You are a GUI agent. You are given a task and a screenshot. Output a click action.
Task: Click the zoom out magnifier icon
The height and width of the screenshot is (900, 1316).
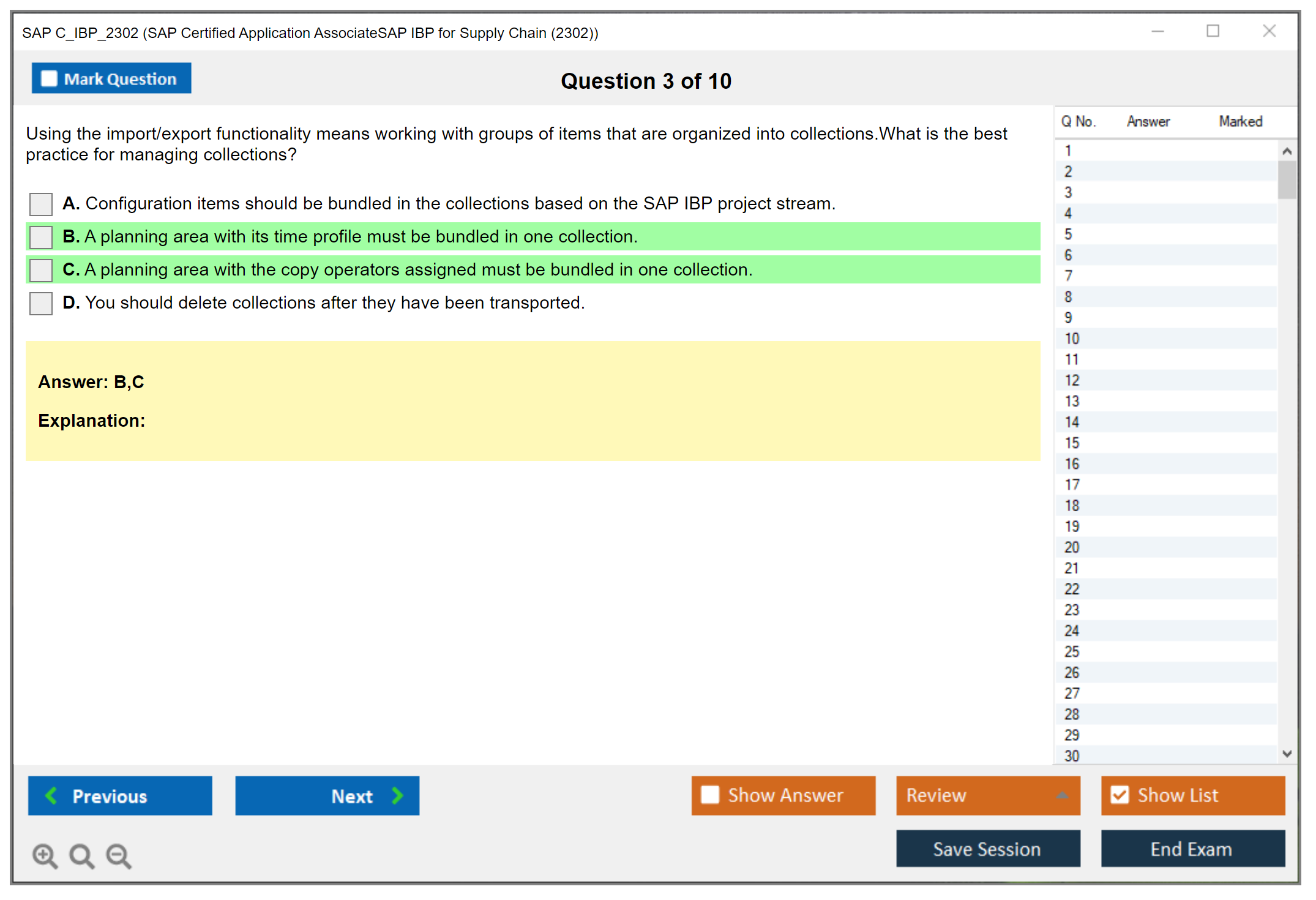click(x=118, y=855)
